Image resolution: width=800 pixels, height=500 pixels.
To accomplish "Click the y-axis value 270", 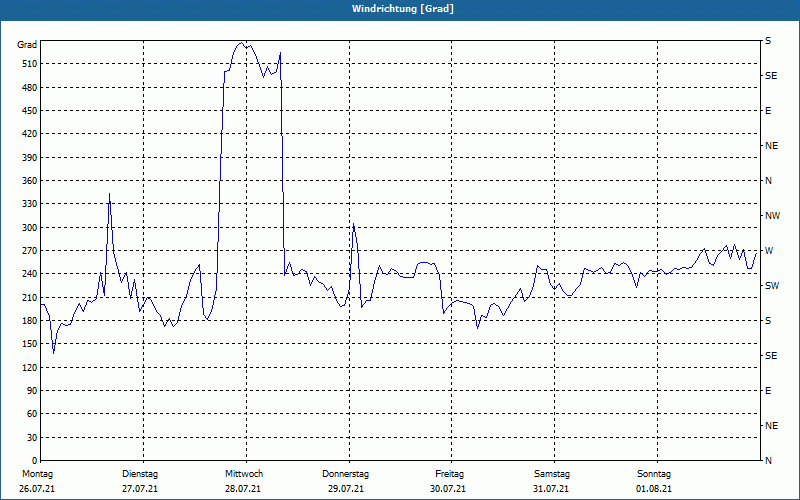I will [30, 251].
